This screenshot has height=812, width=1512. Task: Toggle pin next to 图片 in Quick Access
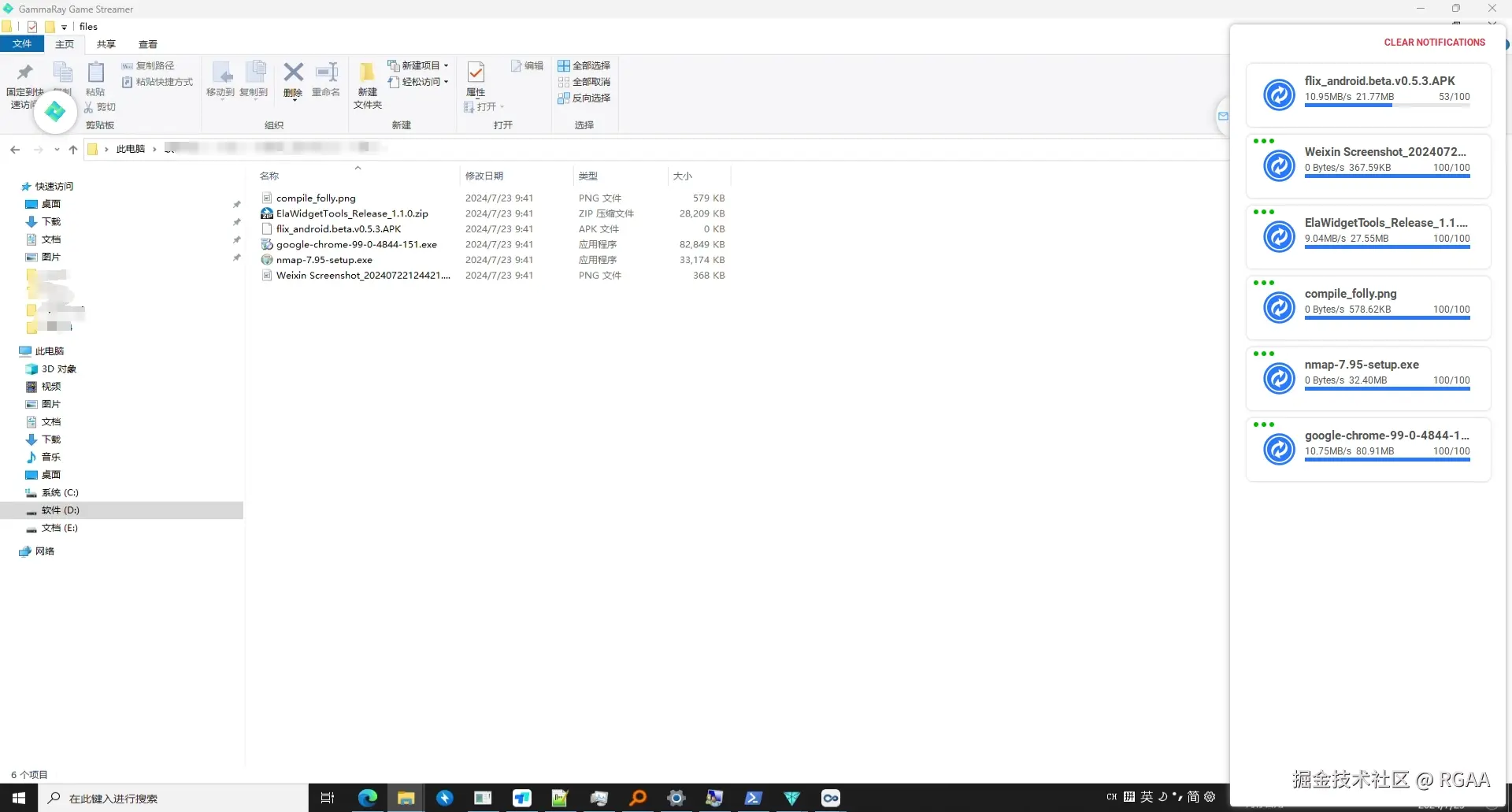(x=237, y=258)
